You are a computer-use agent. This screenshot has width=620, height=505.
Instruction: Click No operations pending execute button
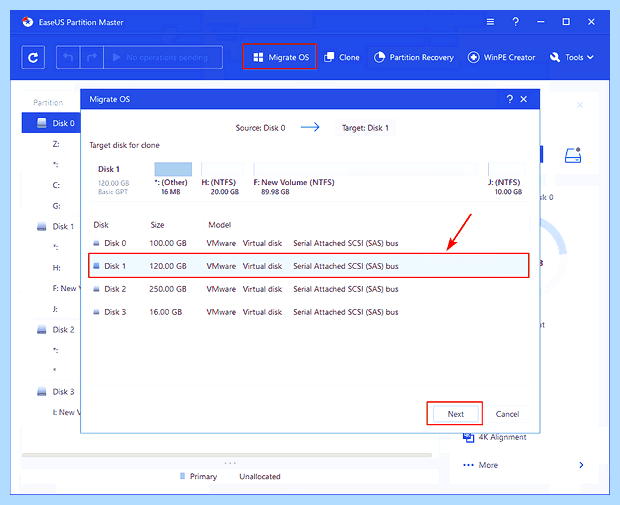163,58
